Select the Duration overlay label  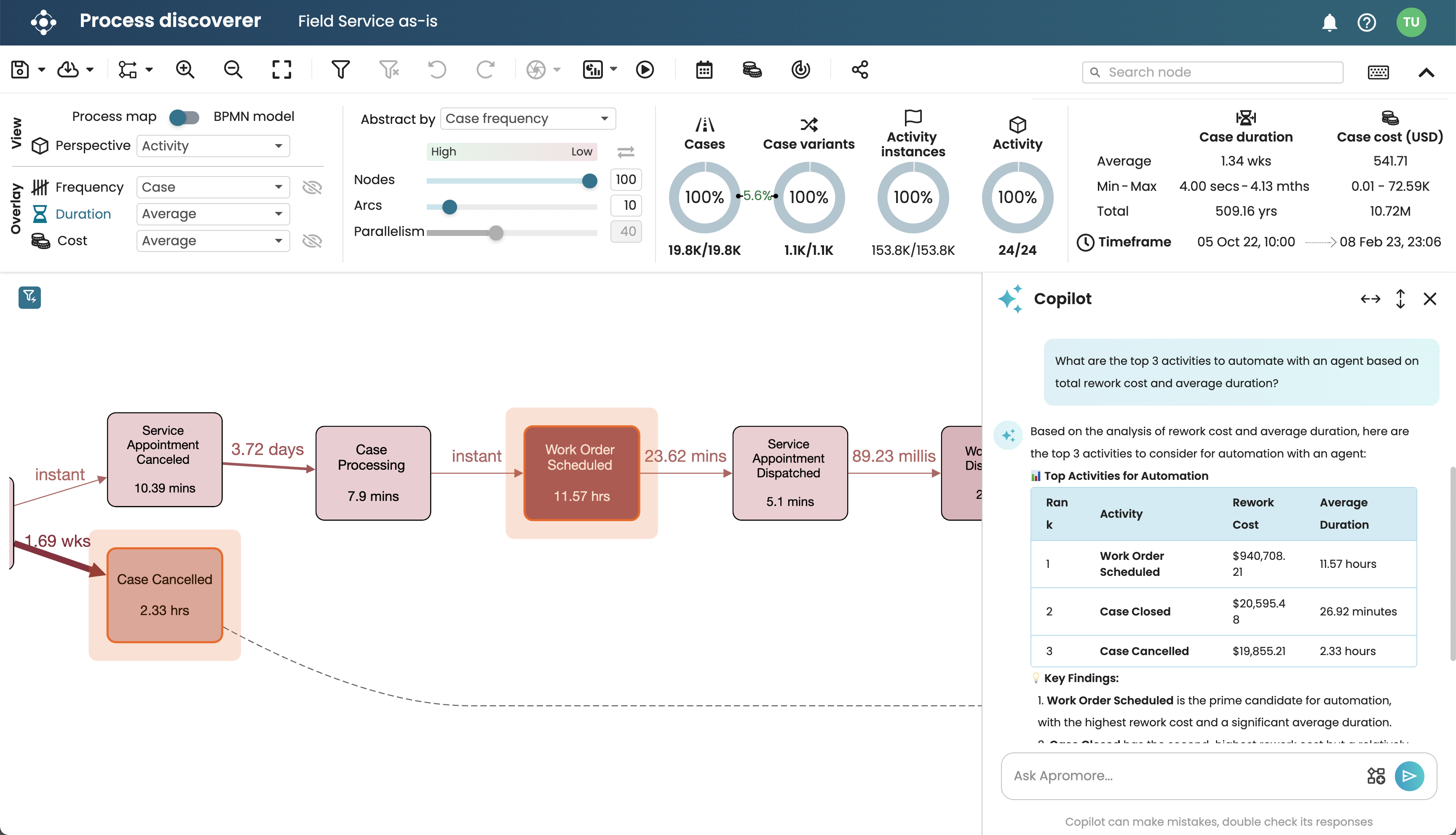83,214
